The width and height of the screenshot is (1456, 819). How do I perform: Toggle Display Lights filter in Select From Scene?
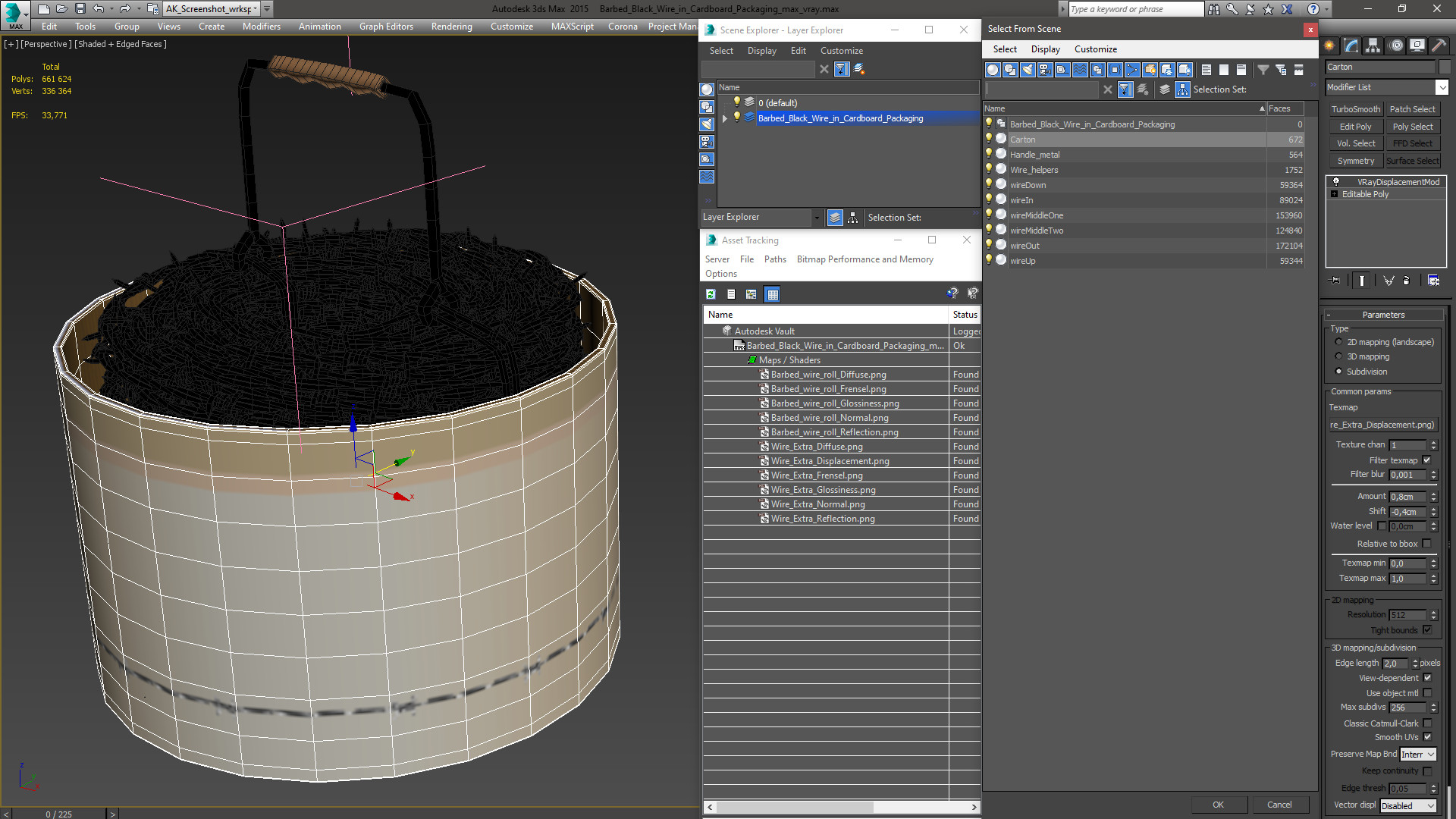tap(1028, 70)
